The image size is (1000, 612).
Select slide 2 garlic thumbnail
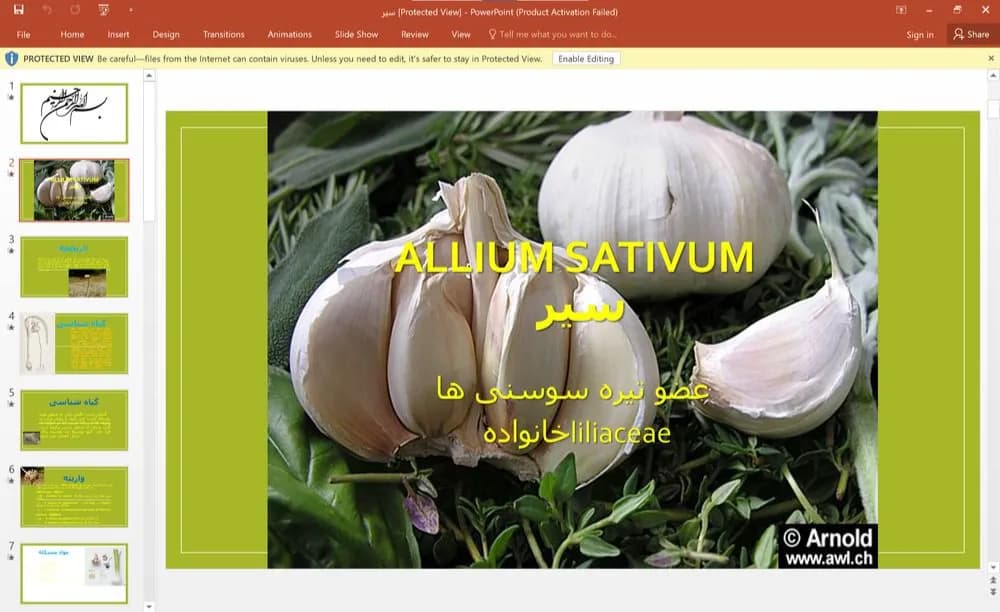[x=74, y=190]
